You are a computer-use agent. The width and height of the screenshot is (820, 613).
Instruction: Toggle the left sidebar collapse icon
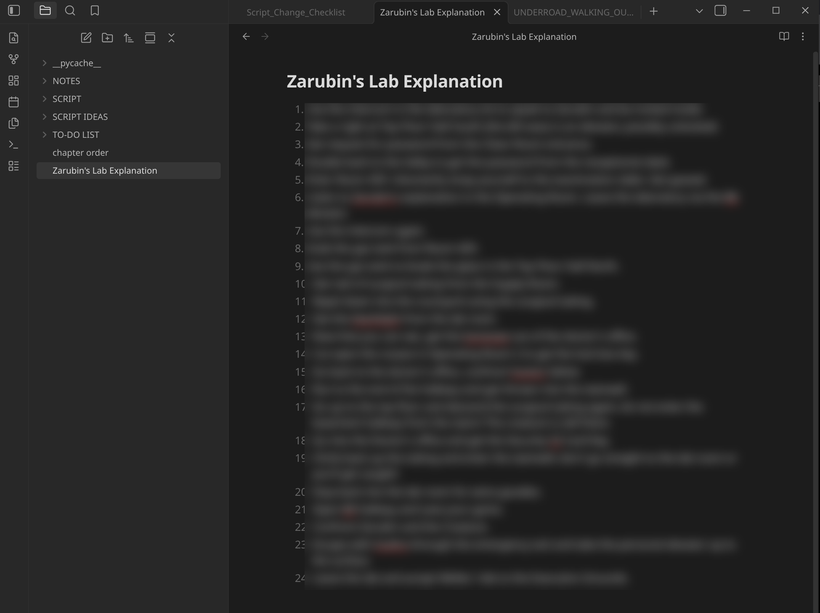click(x=14, y=10)
